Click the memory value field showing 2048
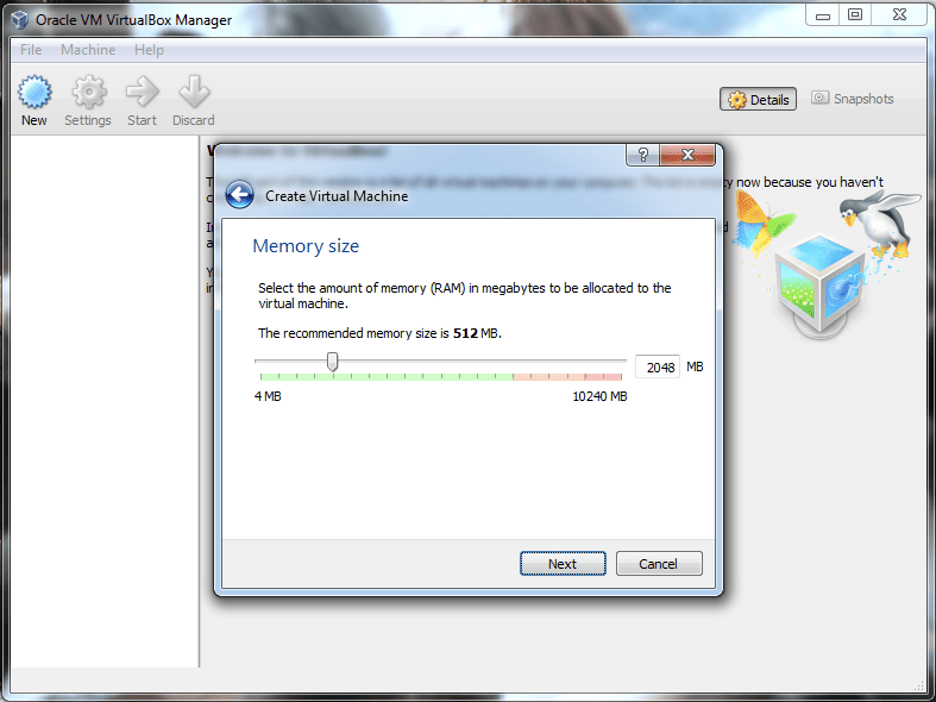The image size is (936, 702). pos(657,367)
